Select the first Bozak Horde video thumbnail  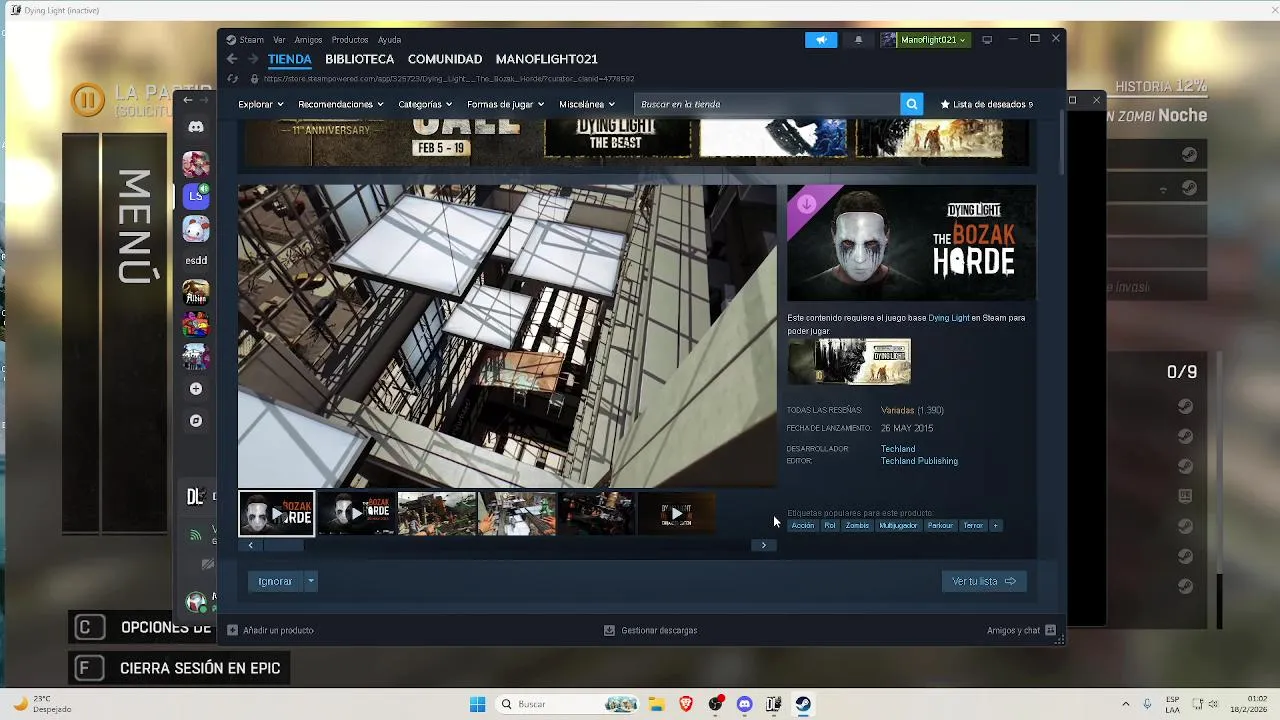click(x=276, y=514)
